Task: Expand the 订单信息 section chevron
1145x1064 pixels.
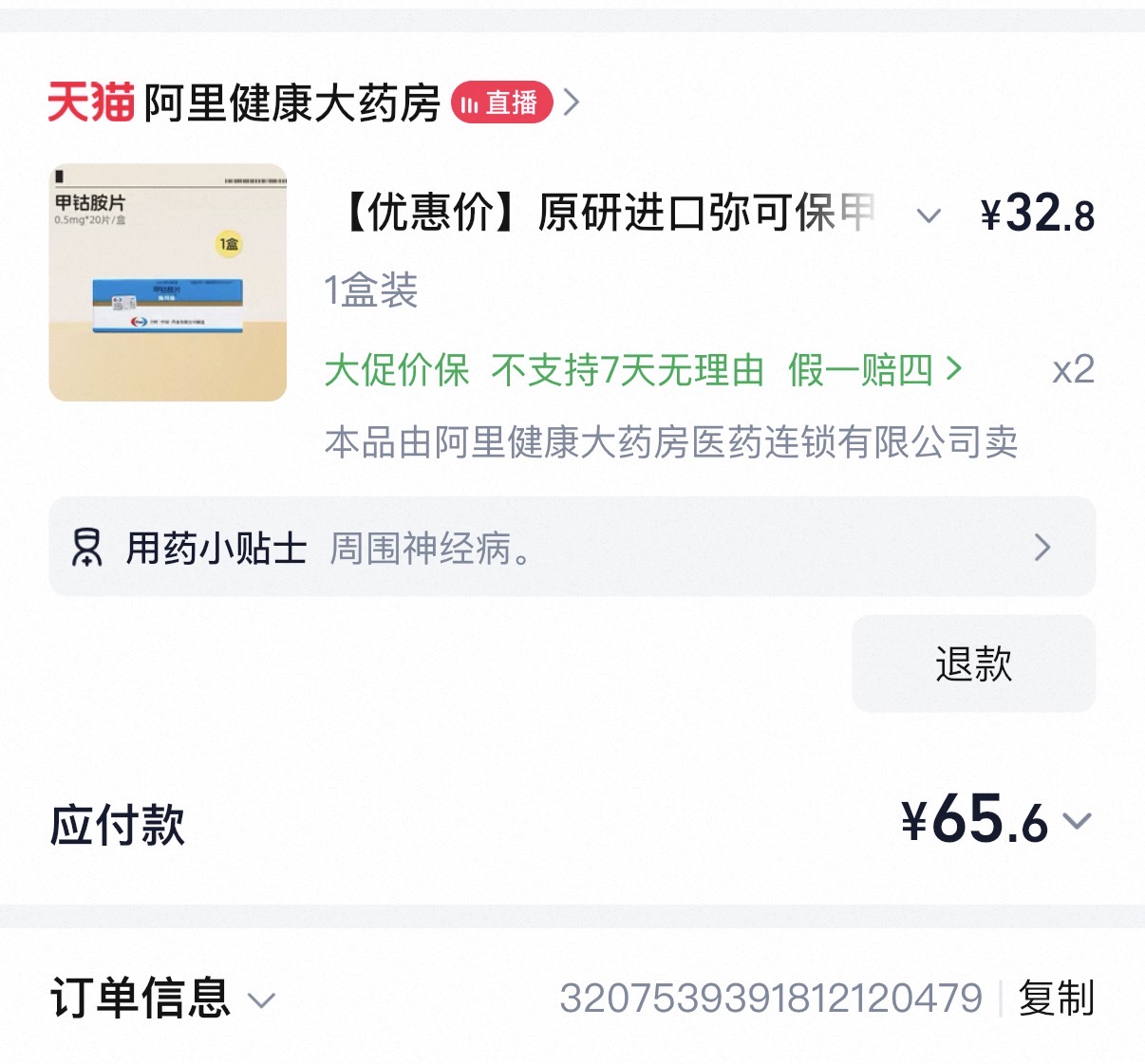Action: tap(261, 999)
